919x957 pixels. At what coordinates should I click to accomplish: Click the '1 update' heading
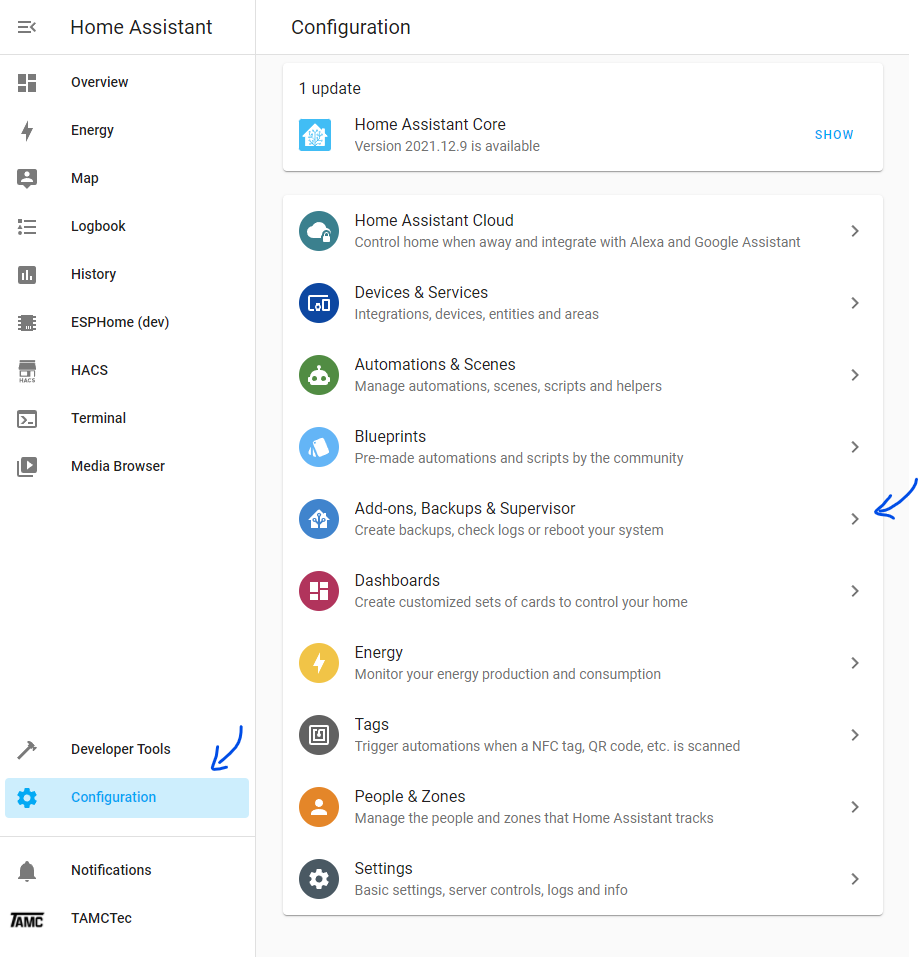(330, 89)
